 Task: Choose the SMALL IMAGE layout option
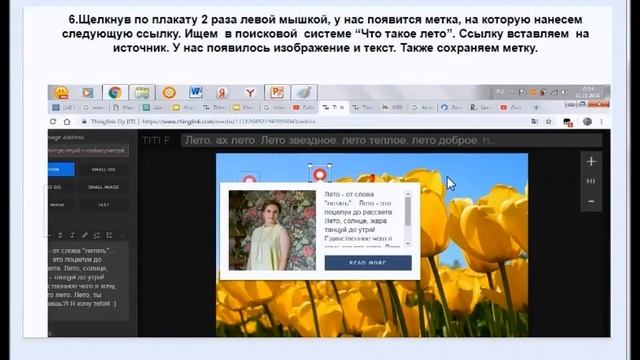(x=103, y=187)
